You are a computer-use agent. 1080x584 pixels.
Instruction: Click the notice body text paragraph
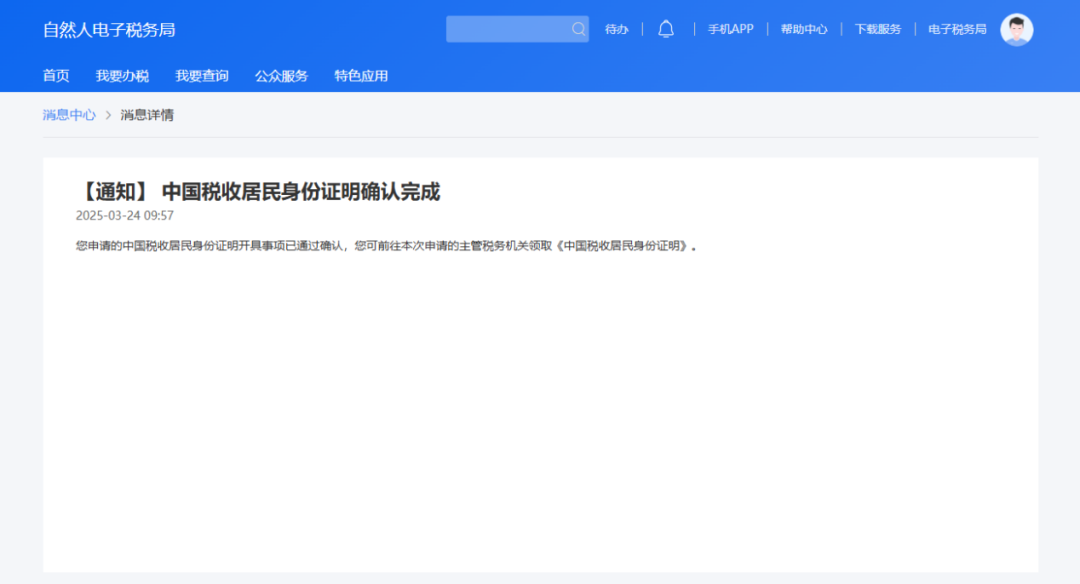tap(386, 246)
